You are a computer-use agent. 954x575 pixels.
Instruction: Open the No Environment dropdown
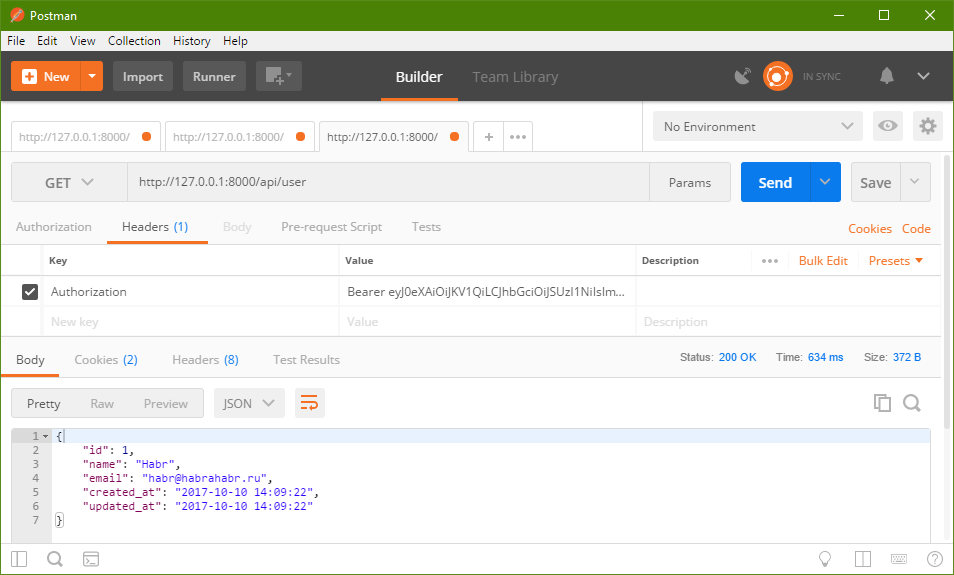tap(757, 126)
